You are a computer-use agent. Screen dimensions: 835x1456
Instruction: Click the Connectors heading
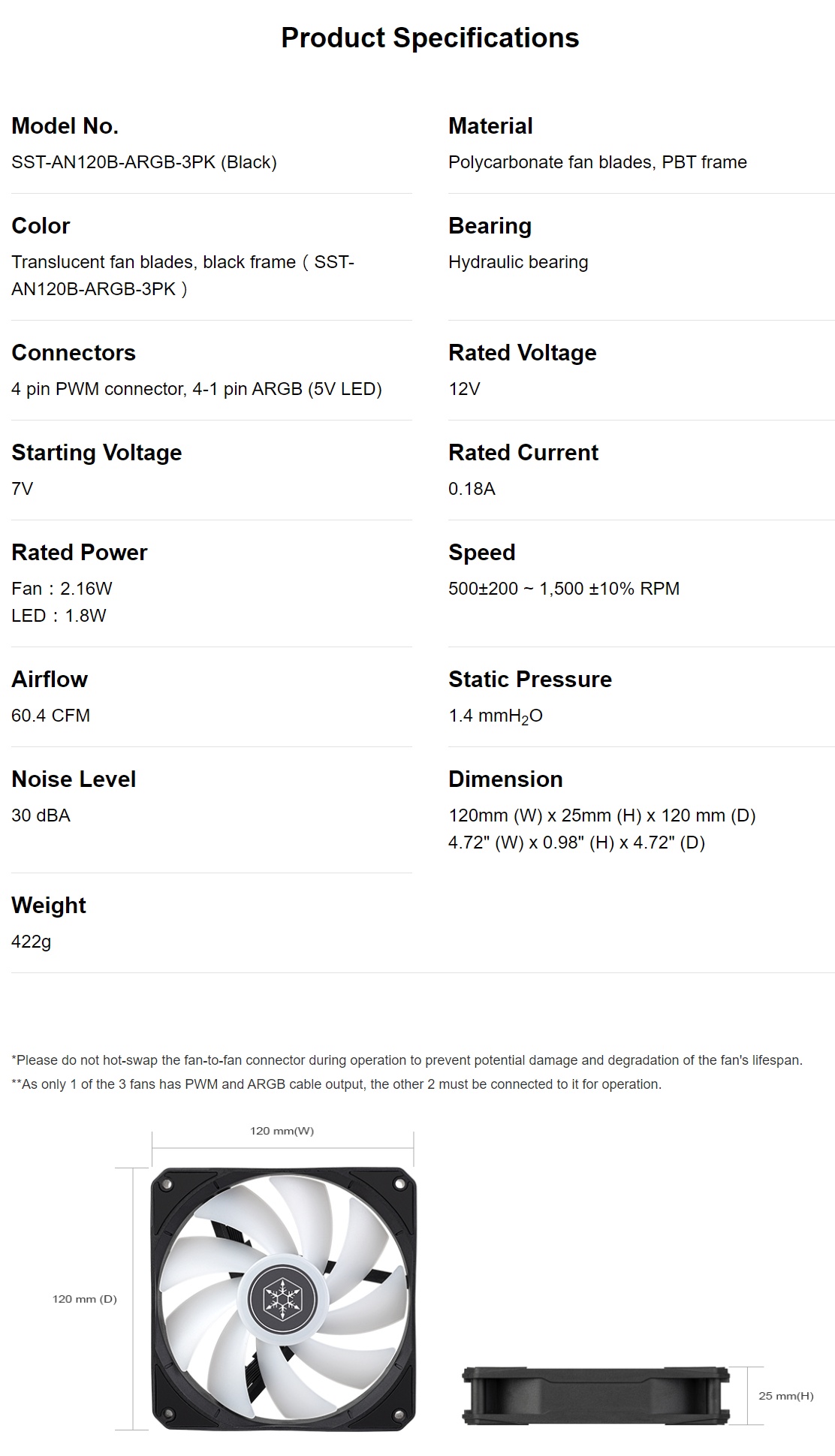tap(74, 353)
